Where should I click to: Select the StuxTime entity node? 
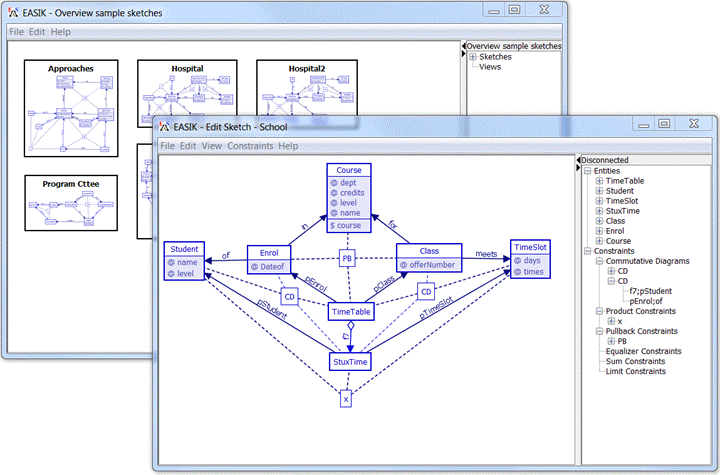click(350, 362)
